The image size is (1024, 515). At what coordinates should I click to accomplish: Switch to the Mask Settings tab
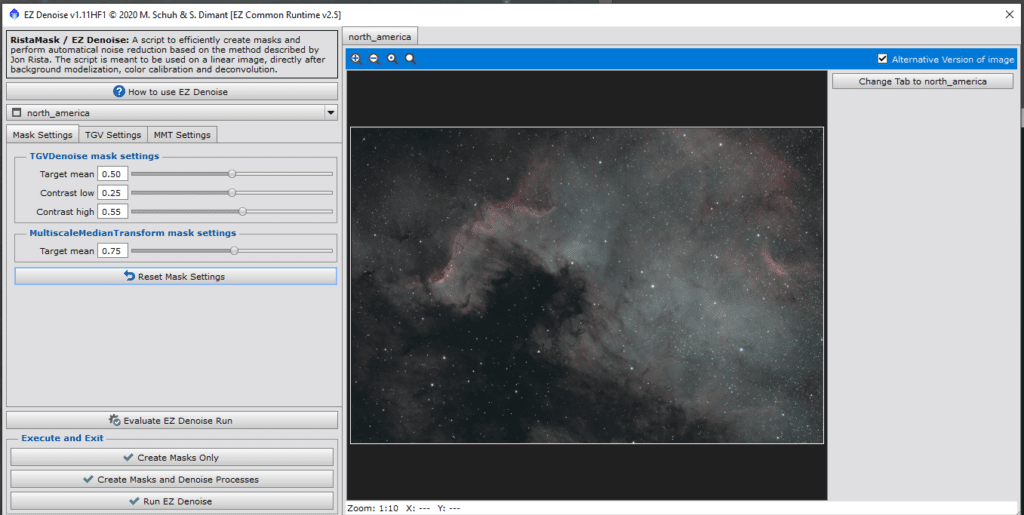[x=42, y=134]
